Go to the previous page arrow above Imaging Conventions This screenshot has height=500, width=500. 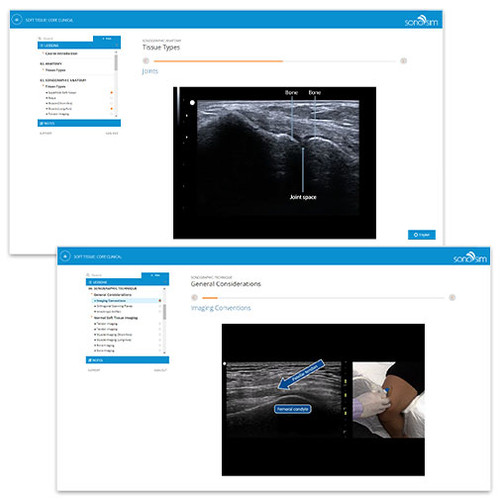pyautogui.click(x=194, y=298)
